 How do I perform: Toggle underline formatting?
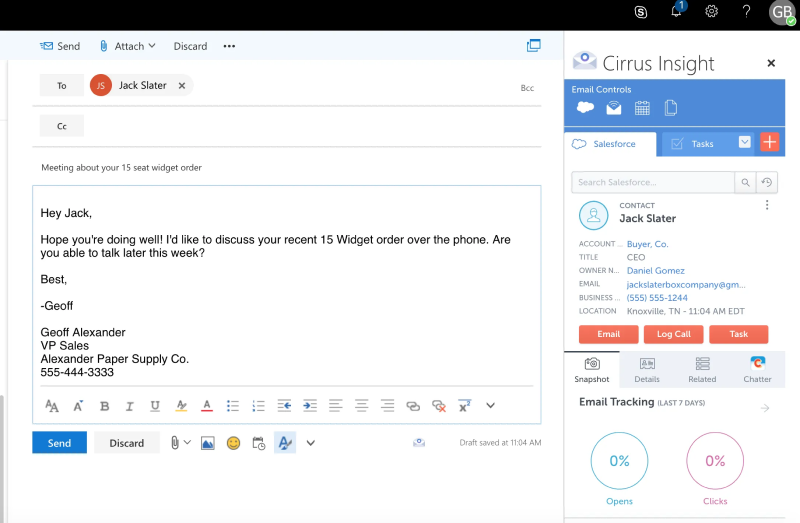point(155,406)
